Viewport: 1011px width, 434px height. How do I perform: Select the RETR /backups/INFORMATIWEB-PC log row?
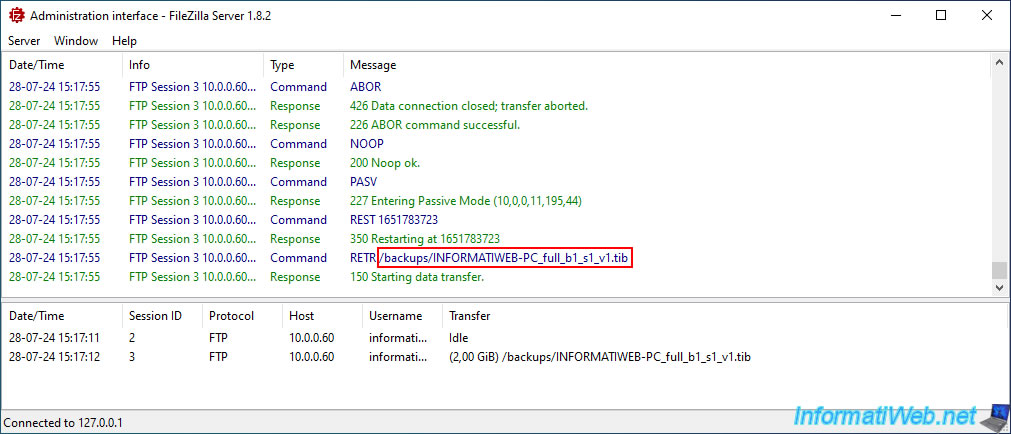tap(498, 258)
